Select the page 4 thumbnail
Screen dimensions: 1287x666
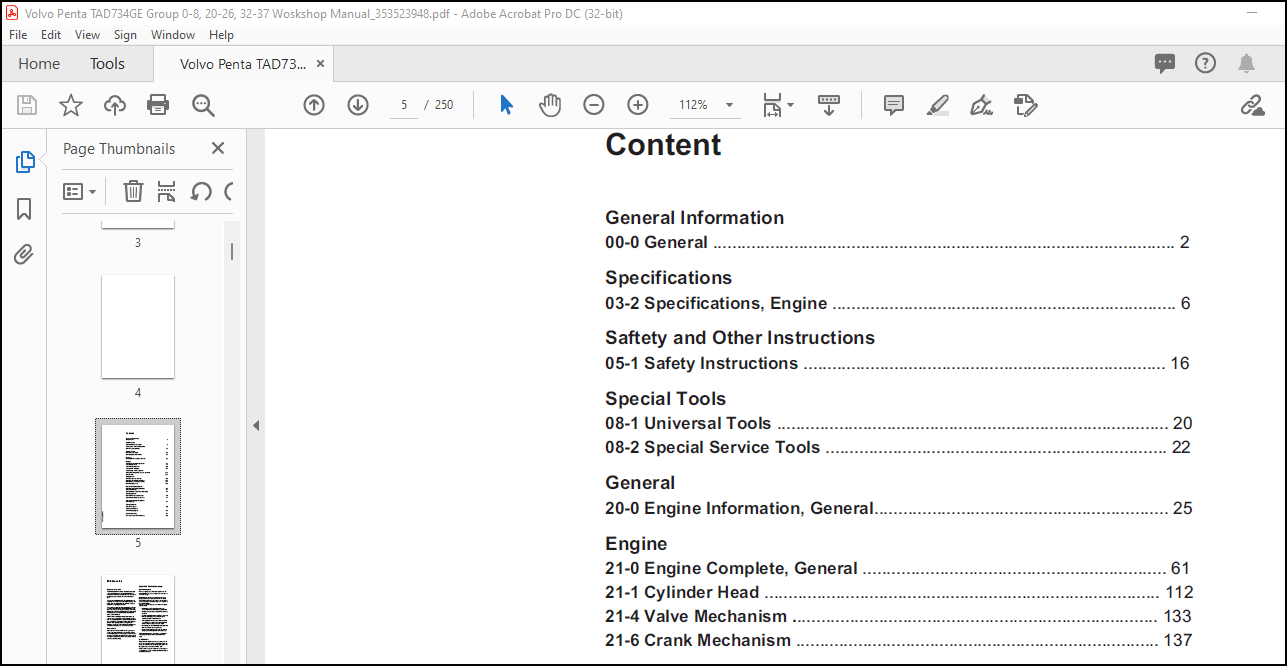click(x=138, y=327)
